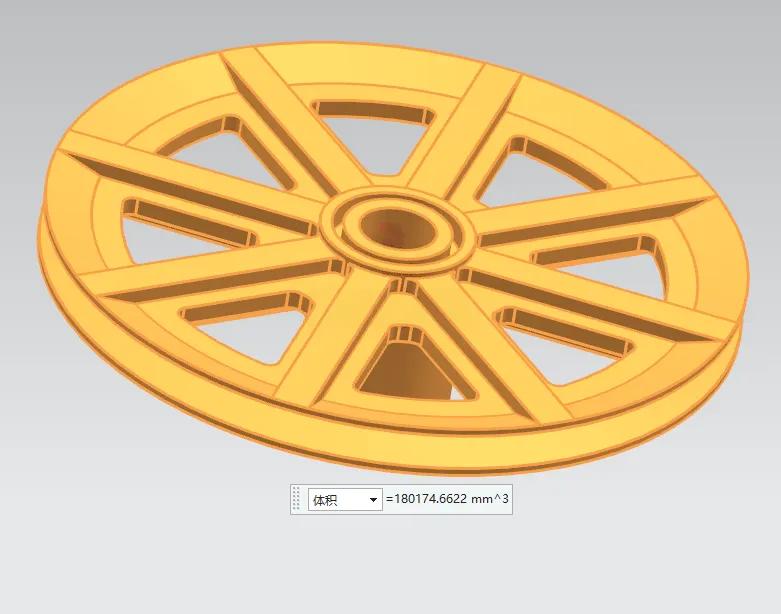Open the 体积 measurement type dropdown
The image size is (781, 614).
(345, 499)
